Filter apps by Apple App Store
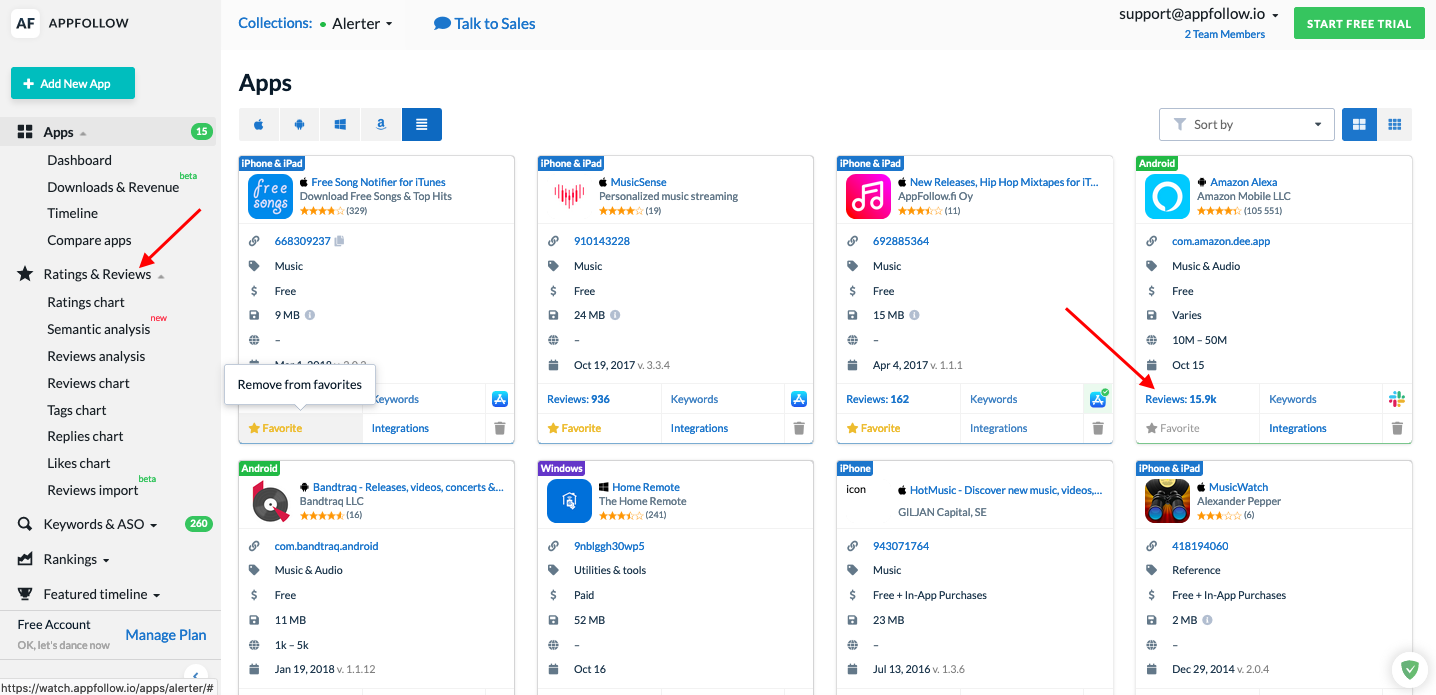This screenshot has width=1436, height=695. [259, 124]
